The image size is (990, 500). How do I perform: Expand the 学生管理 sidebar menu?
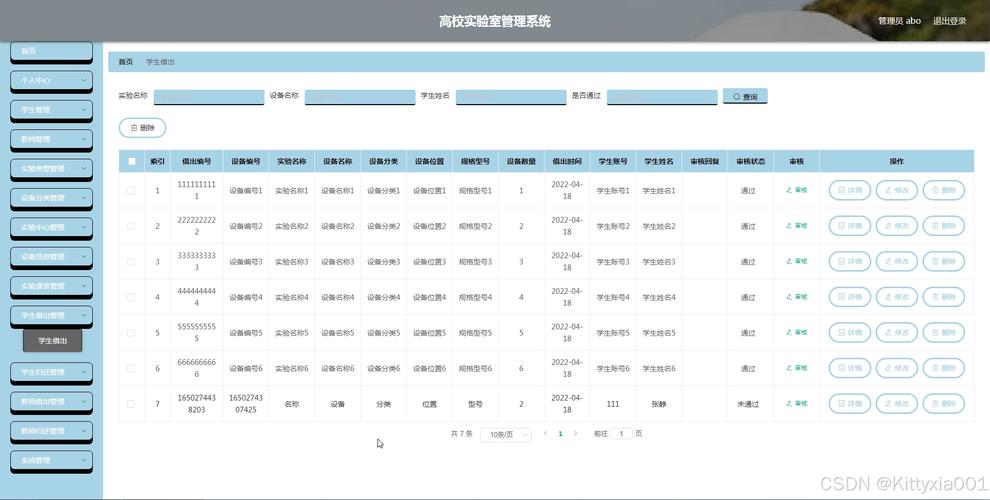[52, 110]
